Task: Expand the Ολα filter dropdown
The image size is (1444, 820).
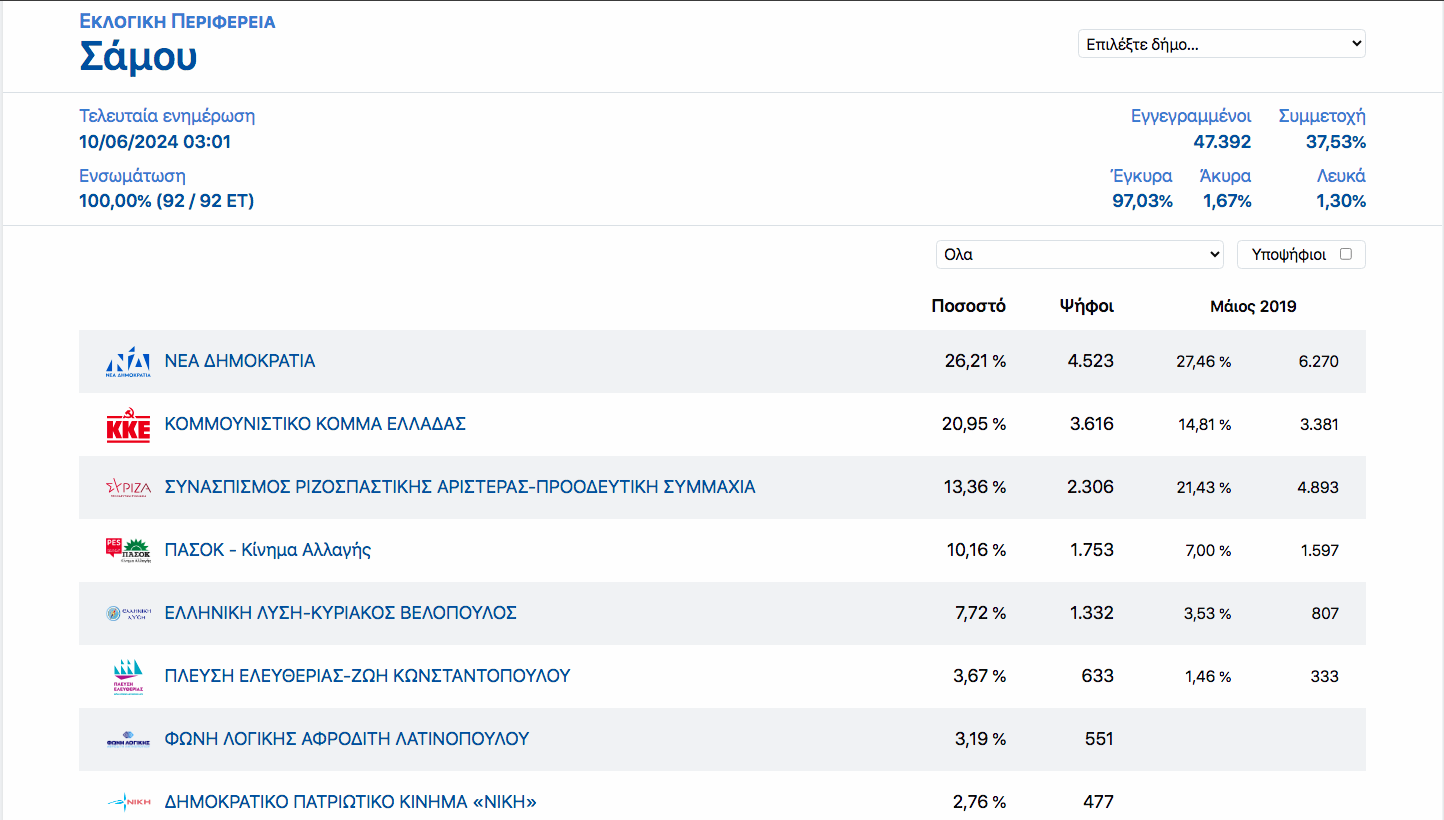Action: [1079, 254]
